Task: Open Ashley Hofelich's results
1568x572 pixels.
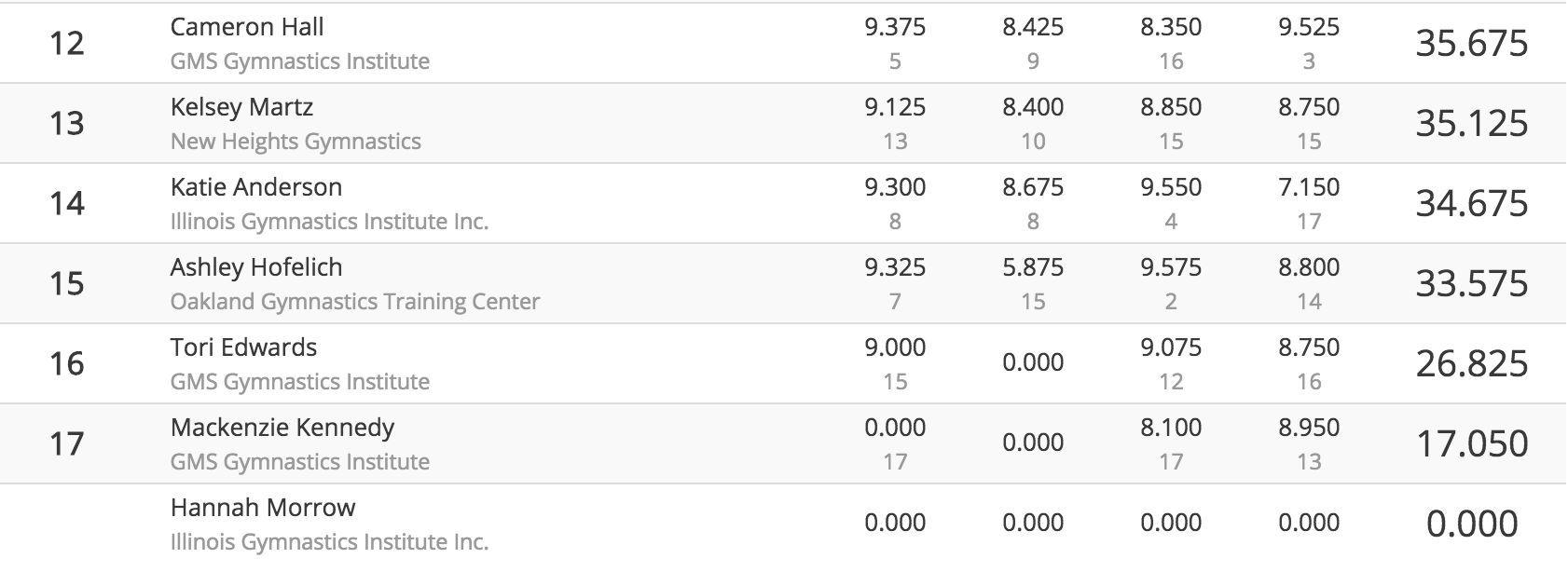Action: click(x=256, y=267)
